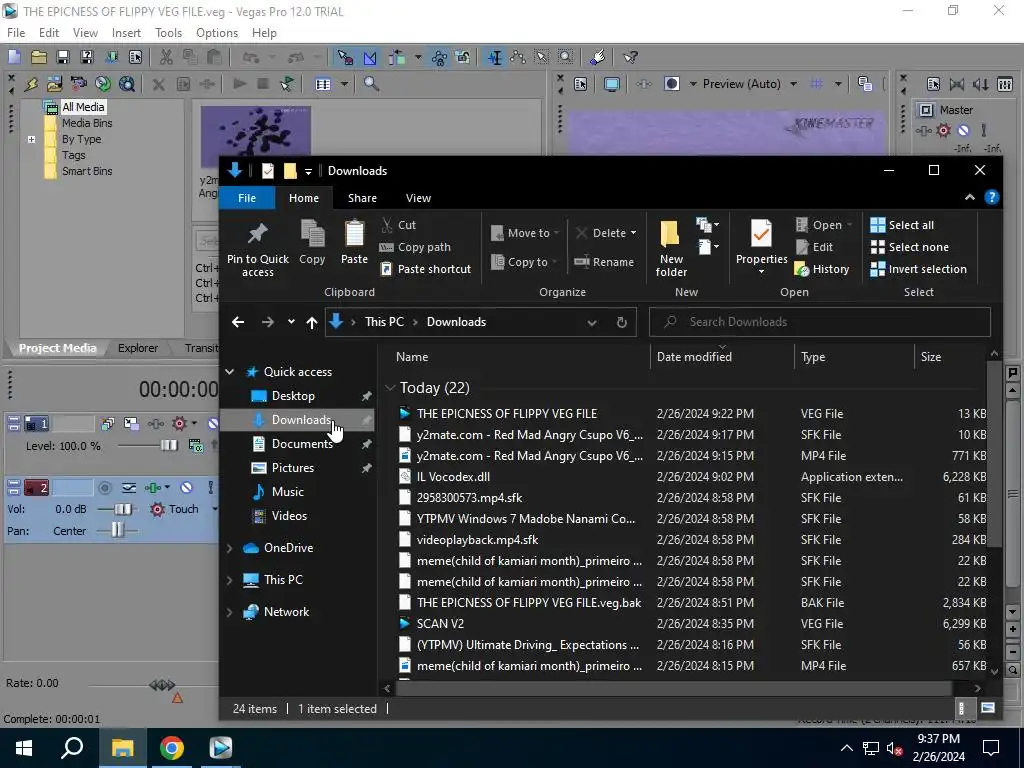
Task: Open the Delete dropdown in the ribbon
Action: [633, 233]
